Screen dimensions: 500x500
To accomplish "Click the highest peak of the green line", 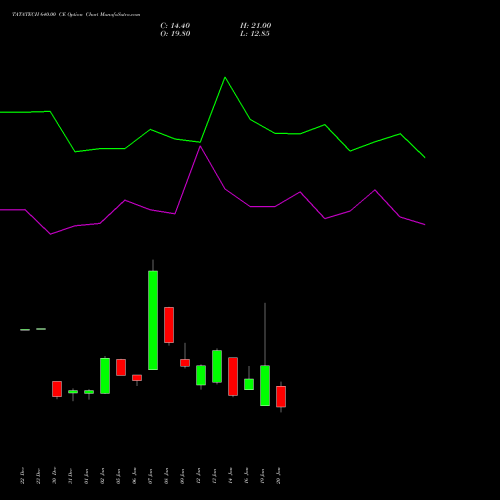I will [x=225, y=77].
